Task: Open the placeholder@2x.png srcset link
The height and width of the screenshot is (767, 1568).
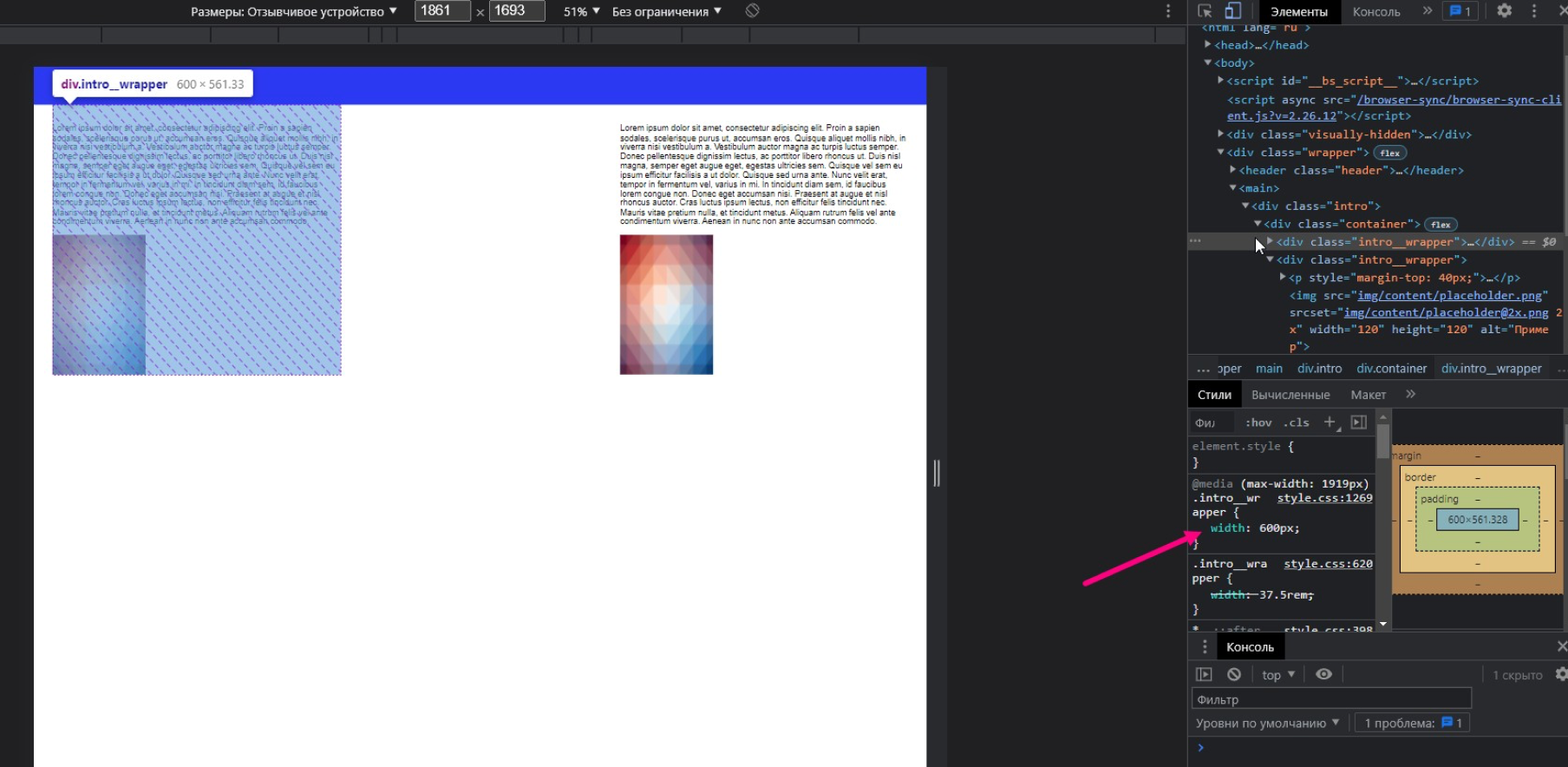Action: point(1446,312)
